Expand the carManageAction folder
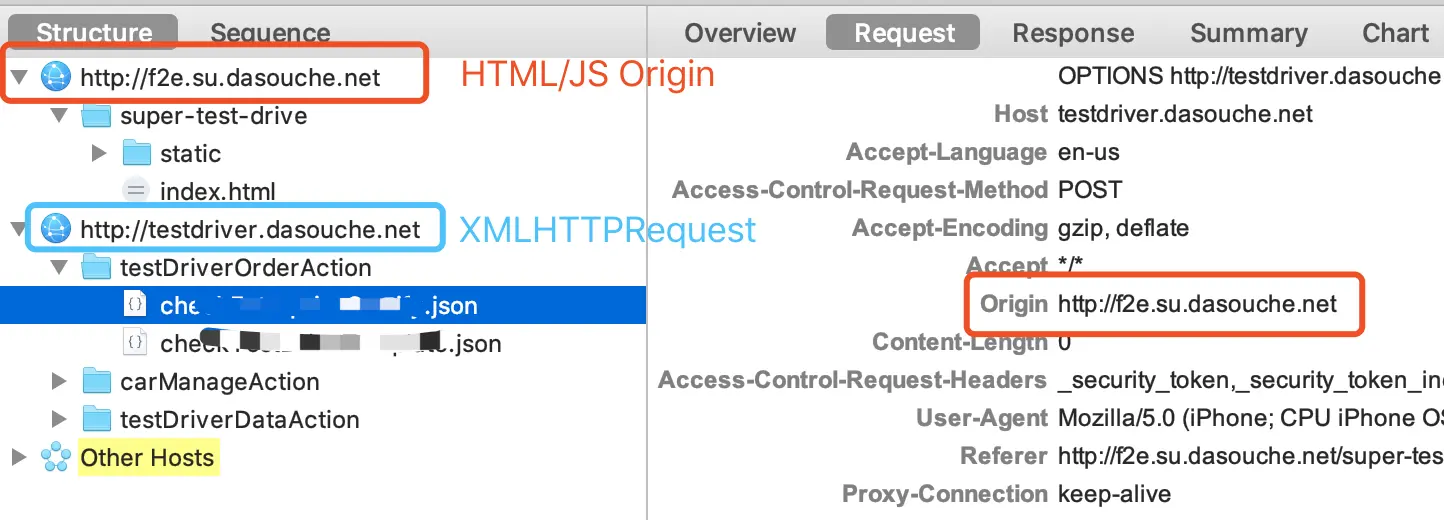 (59, 382)
